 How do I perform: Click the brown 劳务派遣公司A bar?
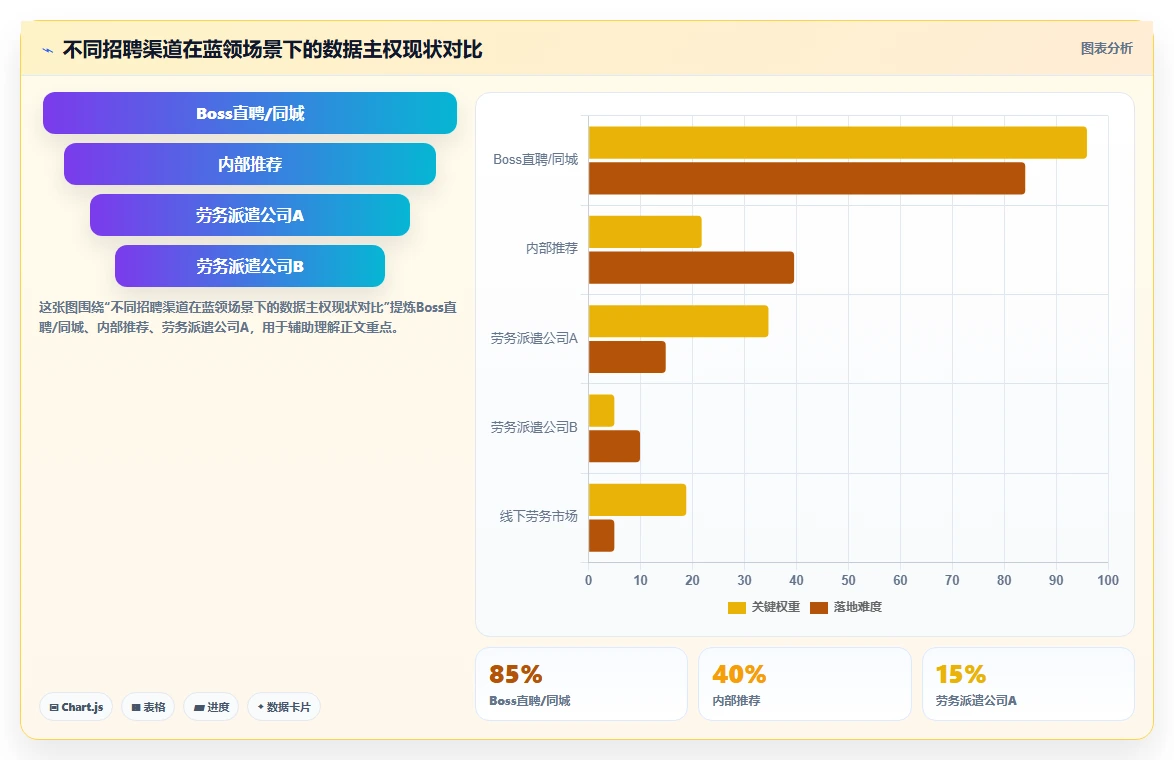coord(627,357)
